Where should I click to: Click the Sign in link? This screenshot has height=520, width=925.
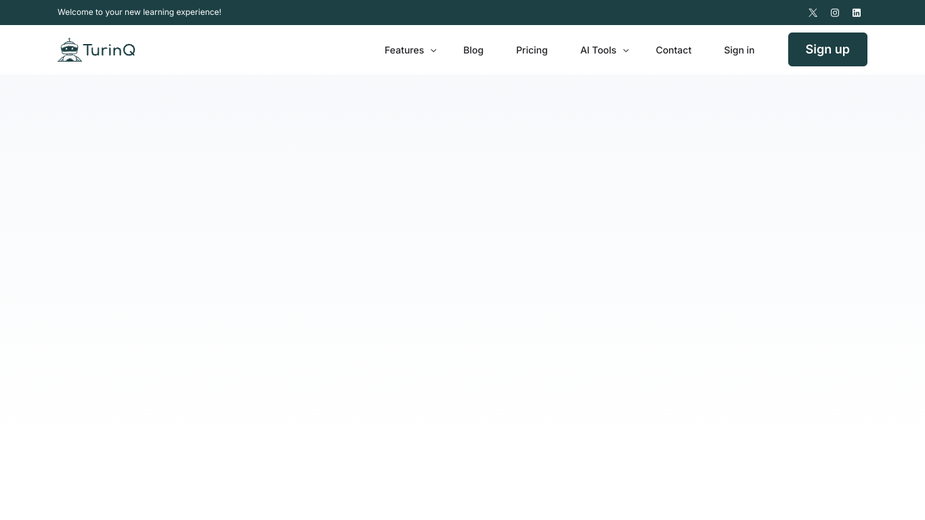coord(739,50)
